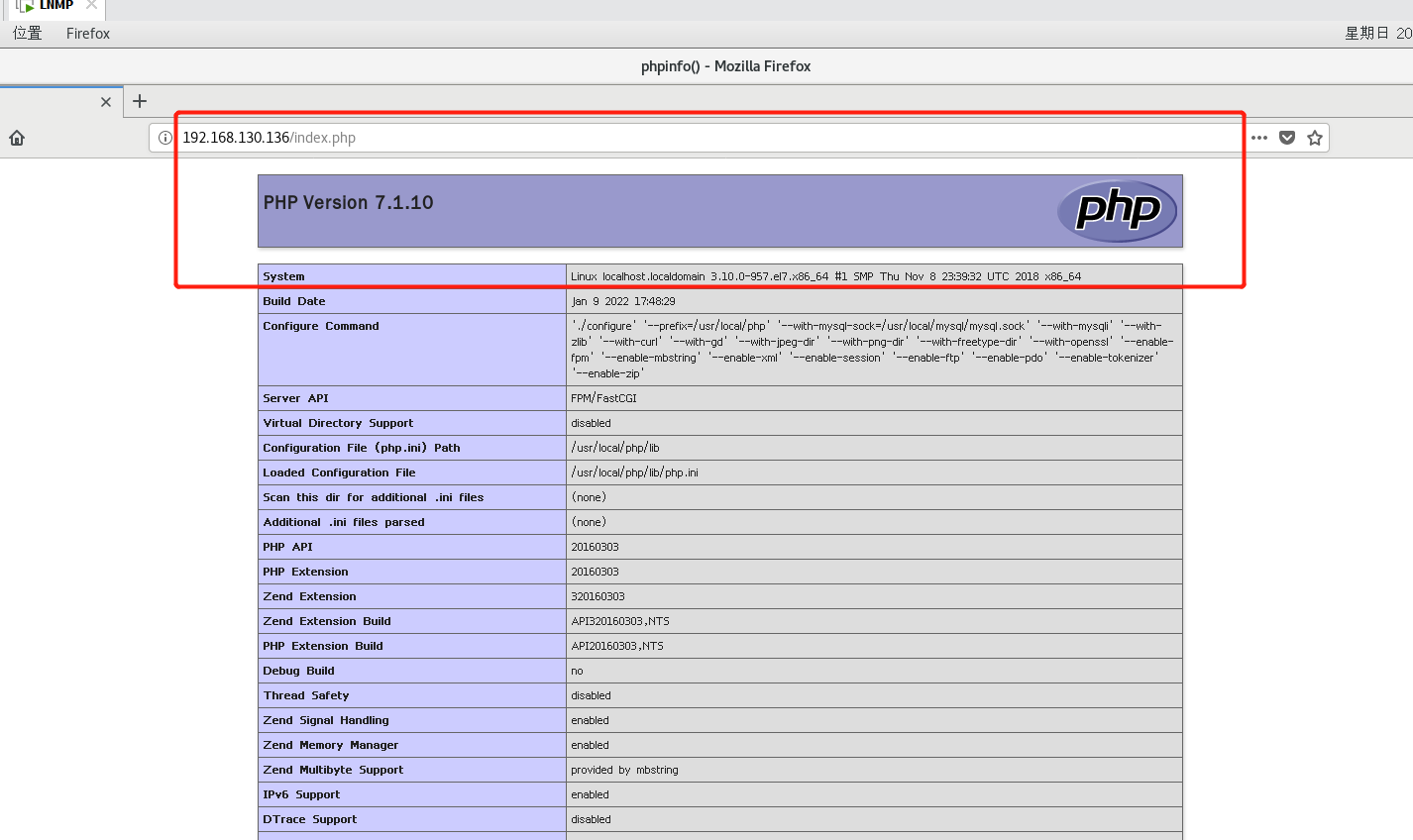Click the Debug Build label

pos(298,671)
